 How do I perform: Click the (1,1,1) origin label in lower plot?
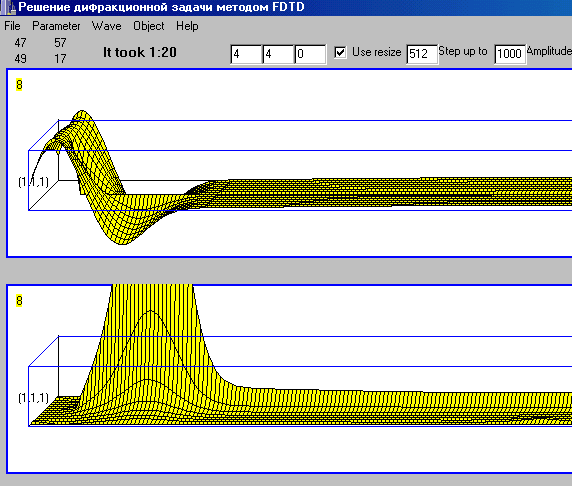pyautogui.click(x=33, y=397)
